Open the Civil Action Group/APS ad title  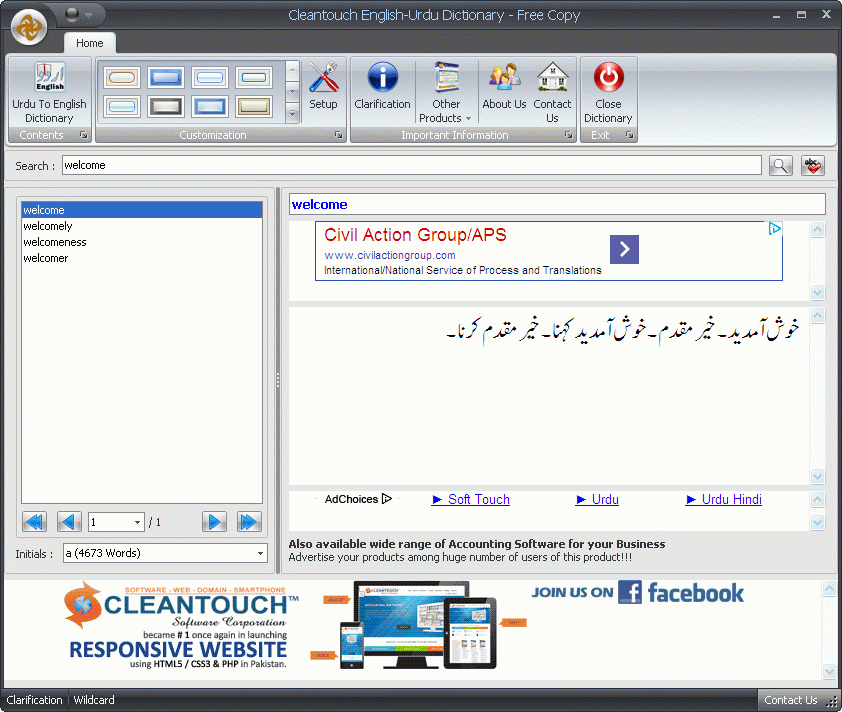point(415,235)
